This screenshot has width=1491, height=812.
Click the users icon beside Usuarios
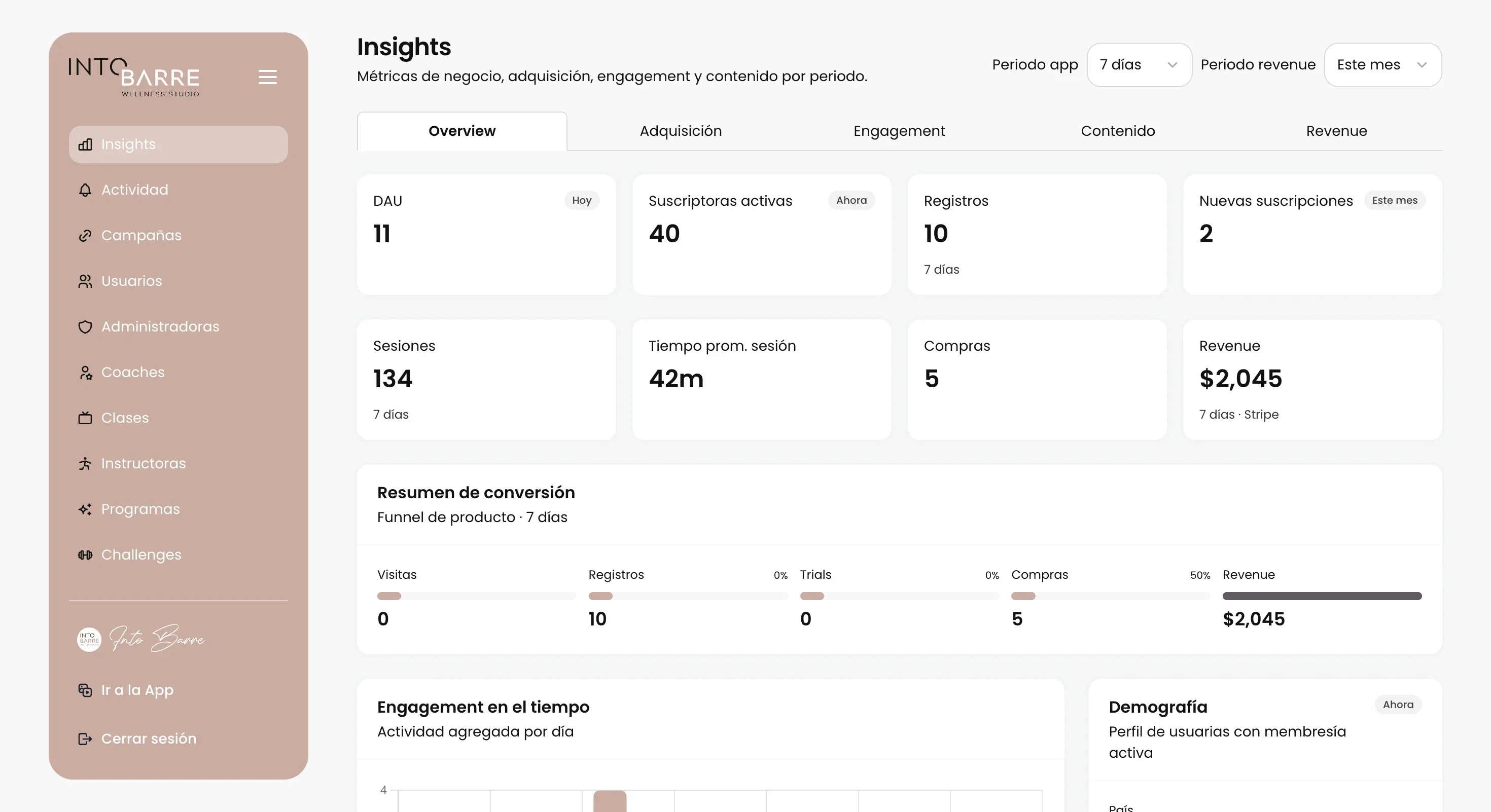point(85,281)
